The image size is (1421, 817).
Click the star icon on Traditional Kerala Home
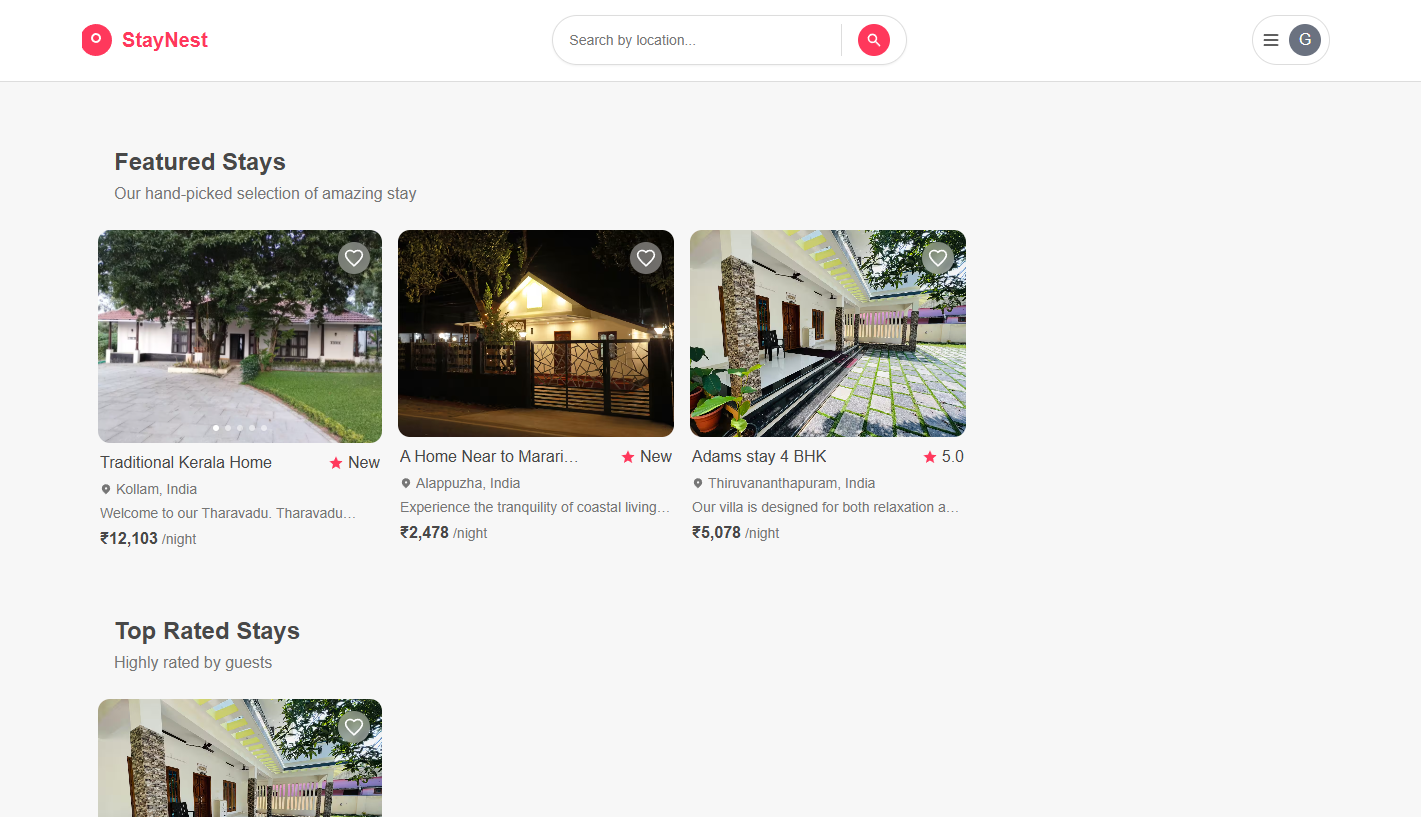(336, 463)
